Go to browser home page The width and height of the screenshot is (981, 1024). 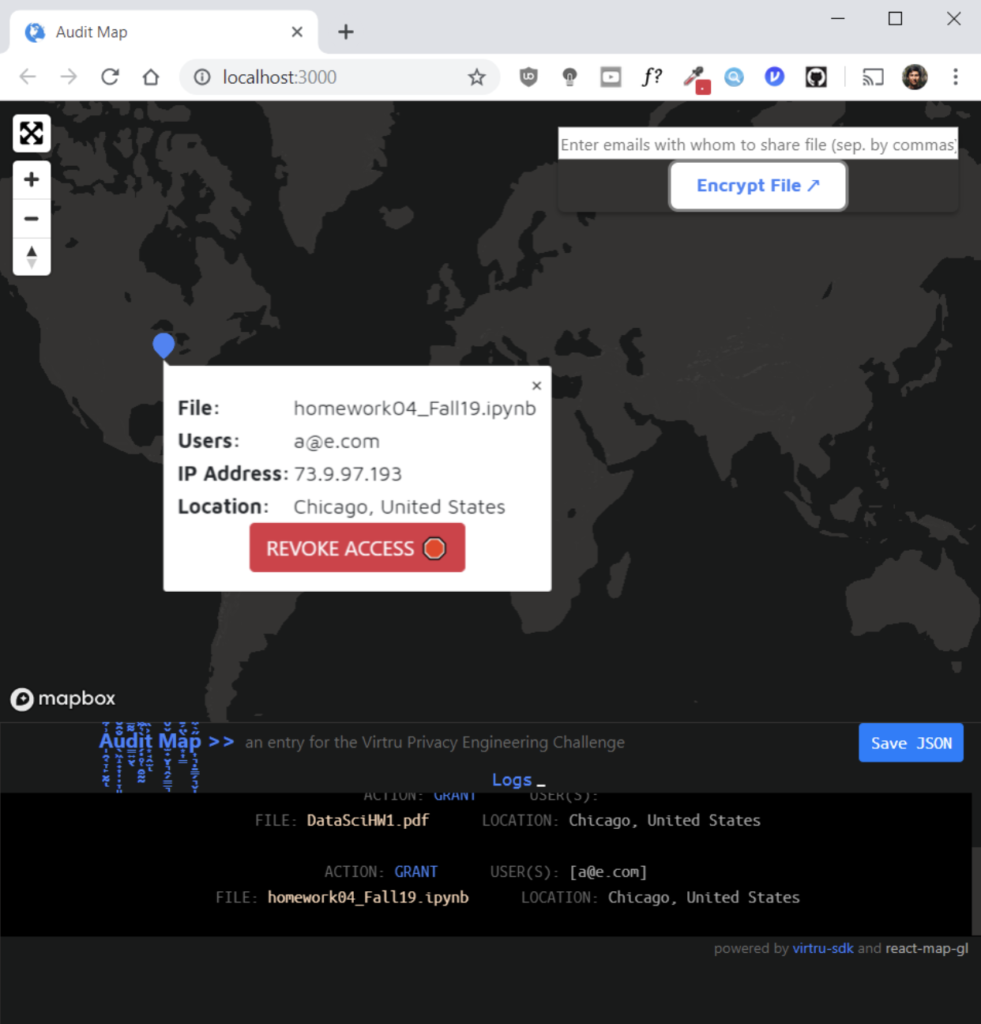click(151, 77)
